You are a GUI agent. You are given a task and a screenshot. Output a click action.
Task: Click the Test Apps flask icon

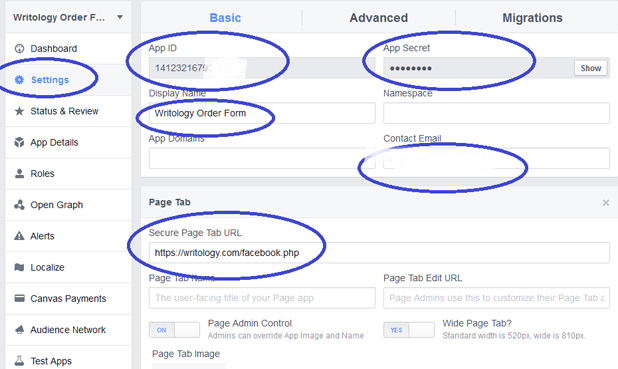pos(19,361)
